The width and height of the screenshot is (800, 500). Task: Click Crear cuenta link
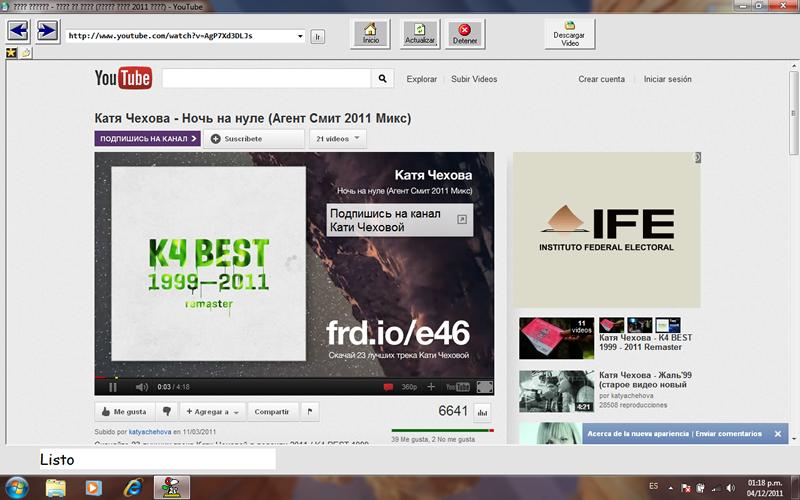601,79
